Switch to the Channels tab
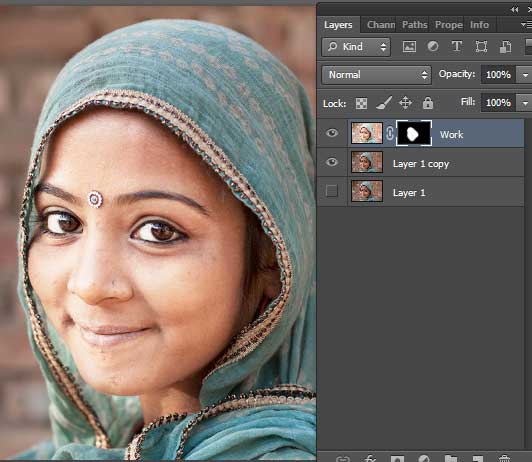The height and width of the screenshot is (462, 532). click(x=381, y=25)
